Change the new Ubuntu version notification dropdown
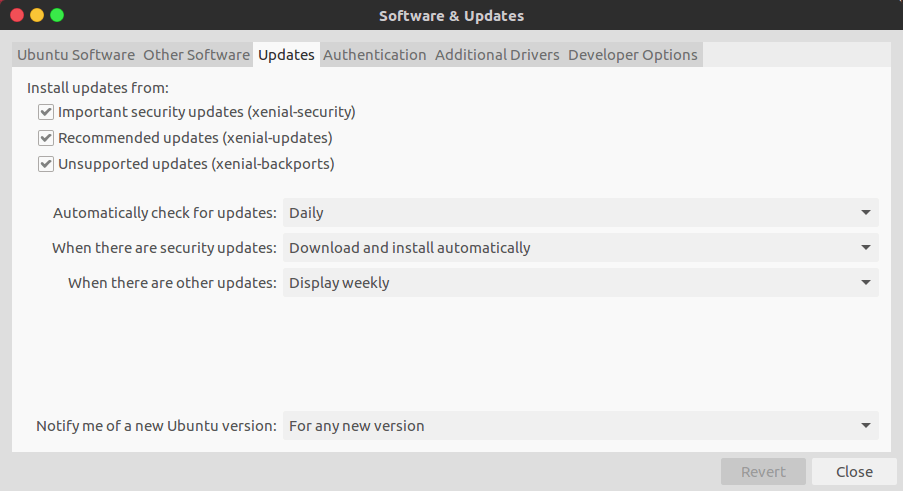The height and width of the screenshot is (491, 903). (x=580, y=426)
